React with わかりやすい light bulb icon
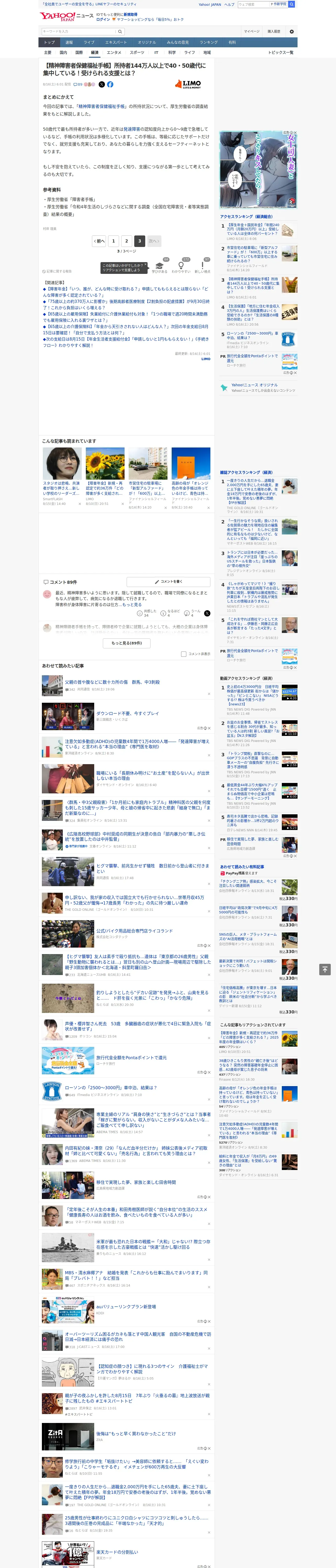Image resolution: width=336 pixels, height=1568 pixels. 181,266
